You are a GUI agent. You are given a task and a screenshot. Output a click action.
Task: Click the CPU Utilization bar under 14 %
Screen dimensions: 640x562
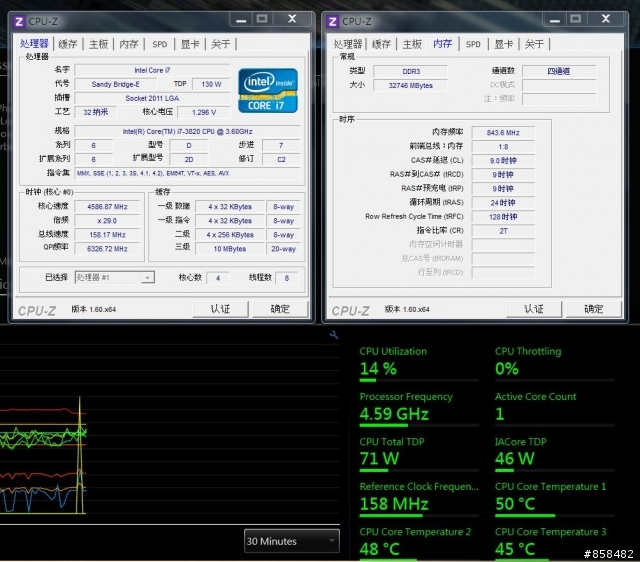coord(419,380)
